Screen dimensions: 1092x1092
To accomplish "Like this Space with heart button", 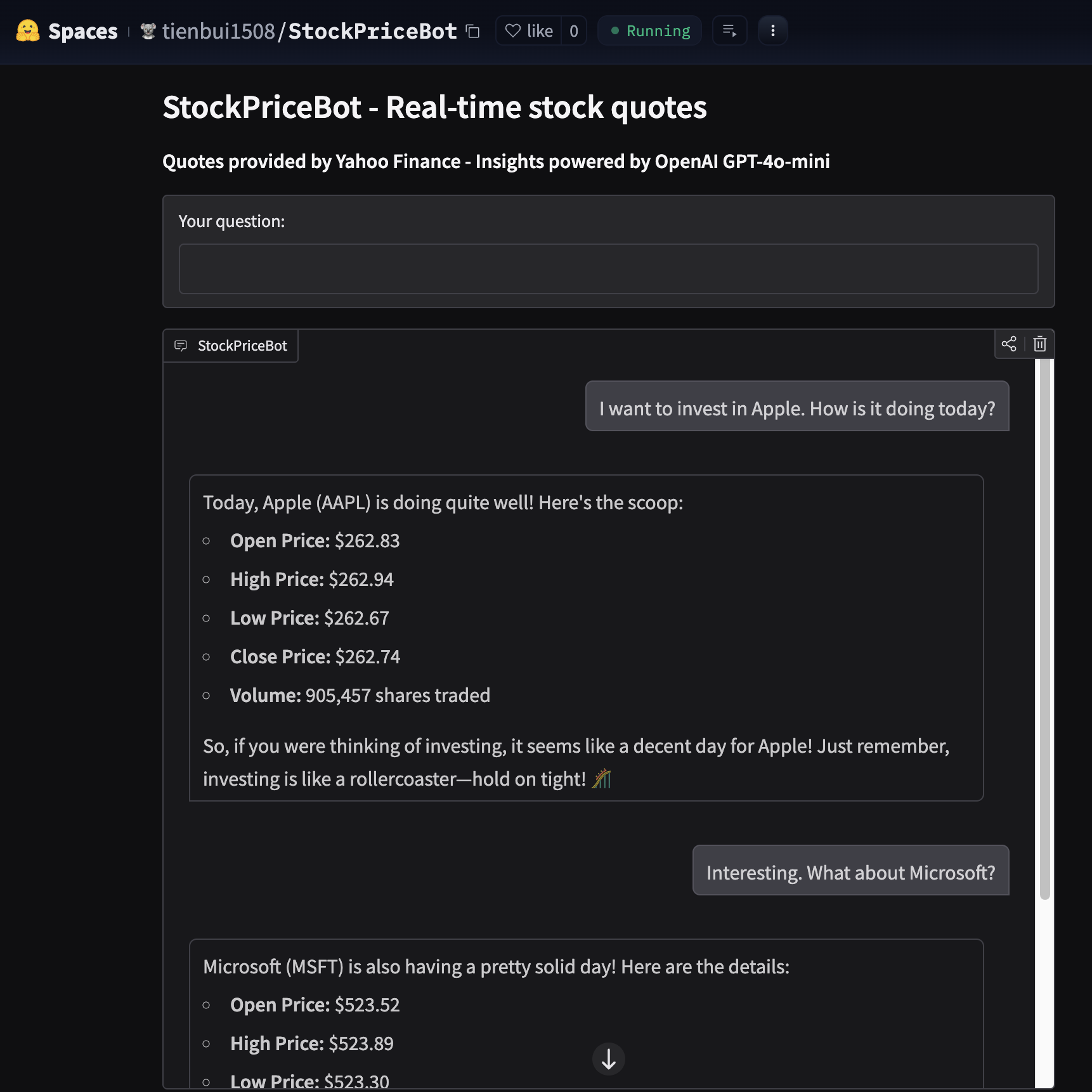I will pos(528,31).
